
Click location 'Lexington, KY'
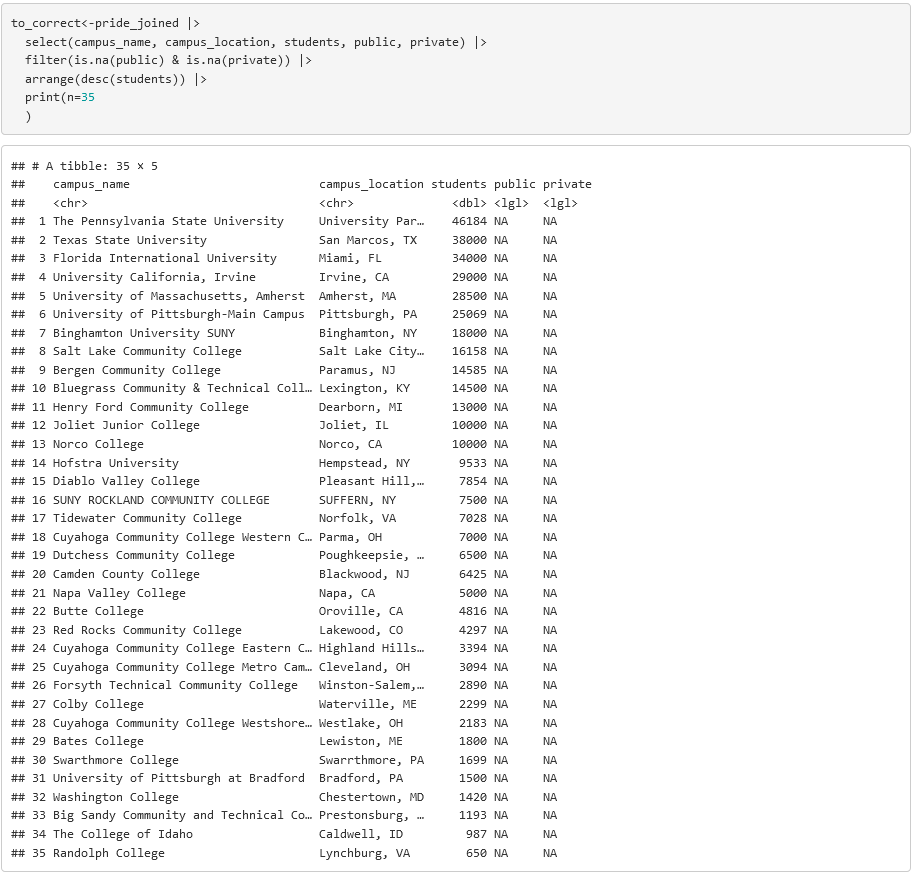(x=364, y=389)
